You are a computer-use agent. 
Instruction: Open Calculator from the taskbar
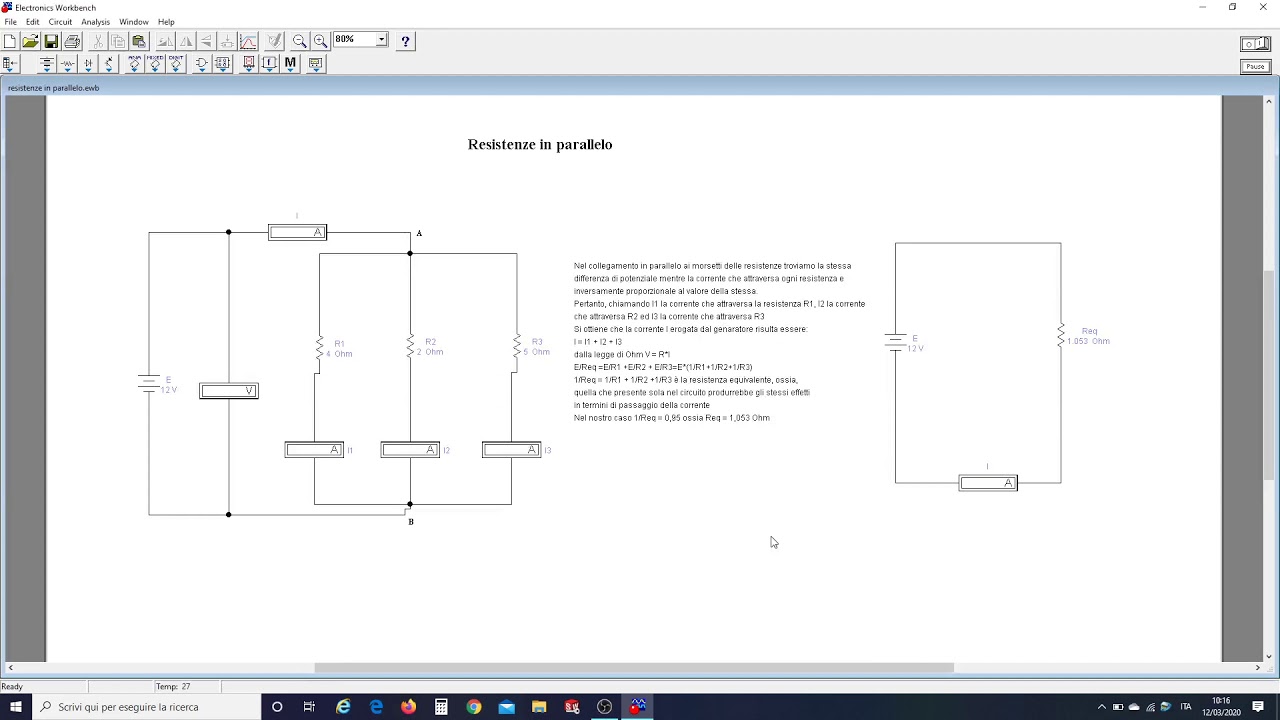click(x=441, y=707)
